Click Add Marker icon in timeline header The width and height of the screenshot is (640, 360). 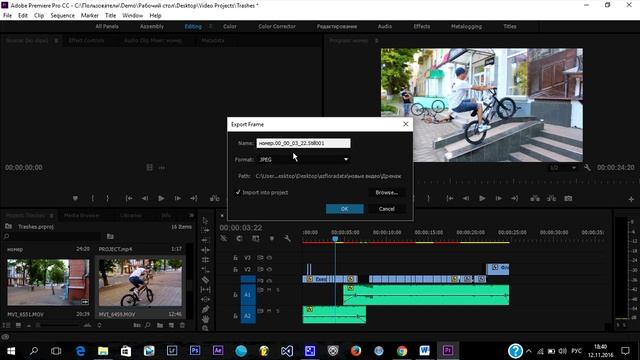click(x=271, y=238)
